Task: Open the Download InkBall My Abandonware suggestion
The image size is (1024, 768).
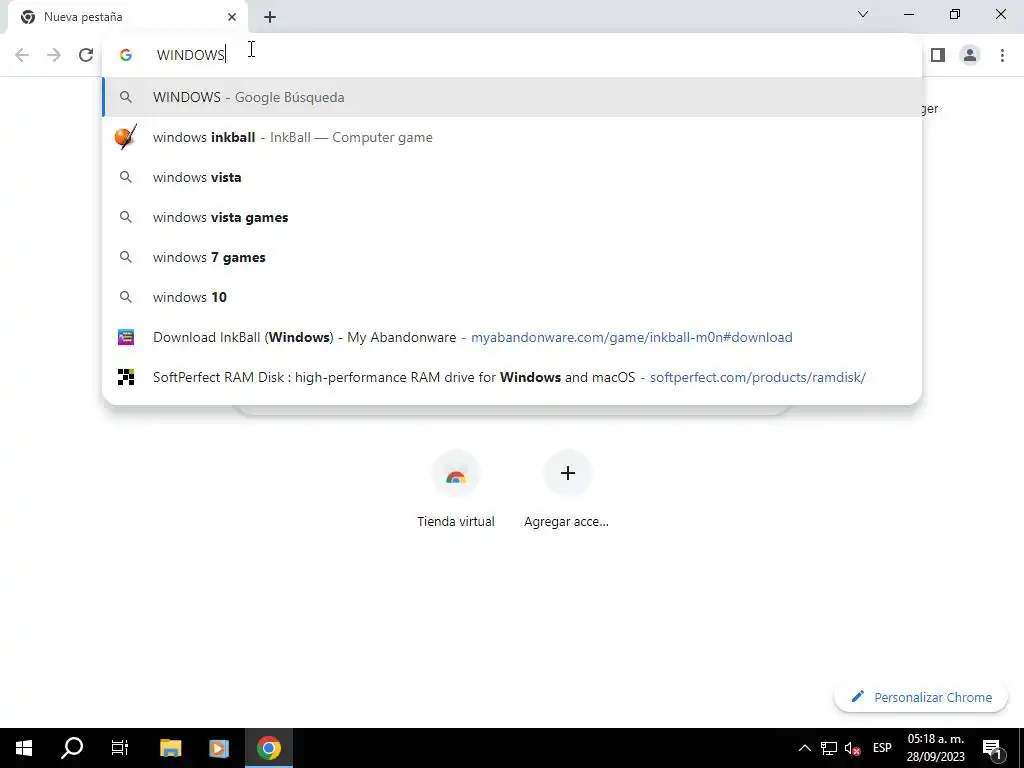Action: [512, 337]
